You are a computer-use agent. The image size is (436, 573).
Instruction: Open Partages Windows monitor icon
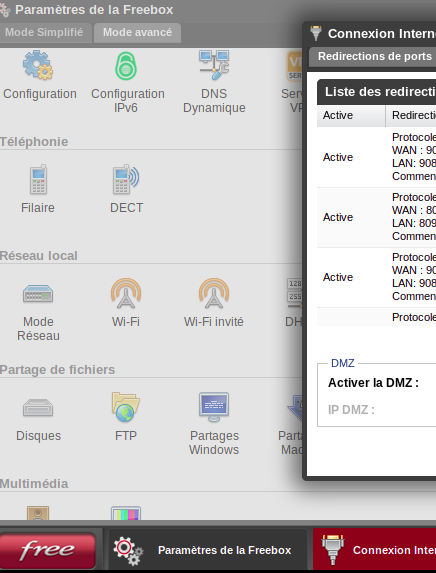[214, 407]
